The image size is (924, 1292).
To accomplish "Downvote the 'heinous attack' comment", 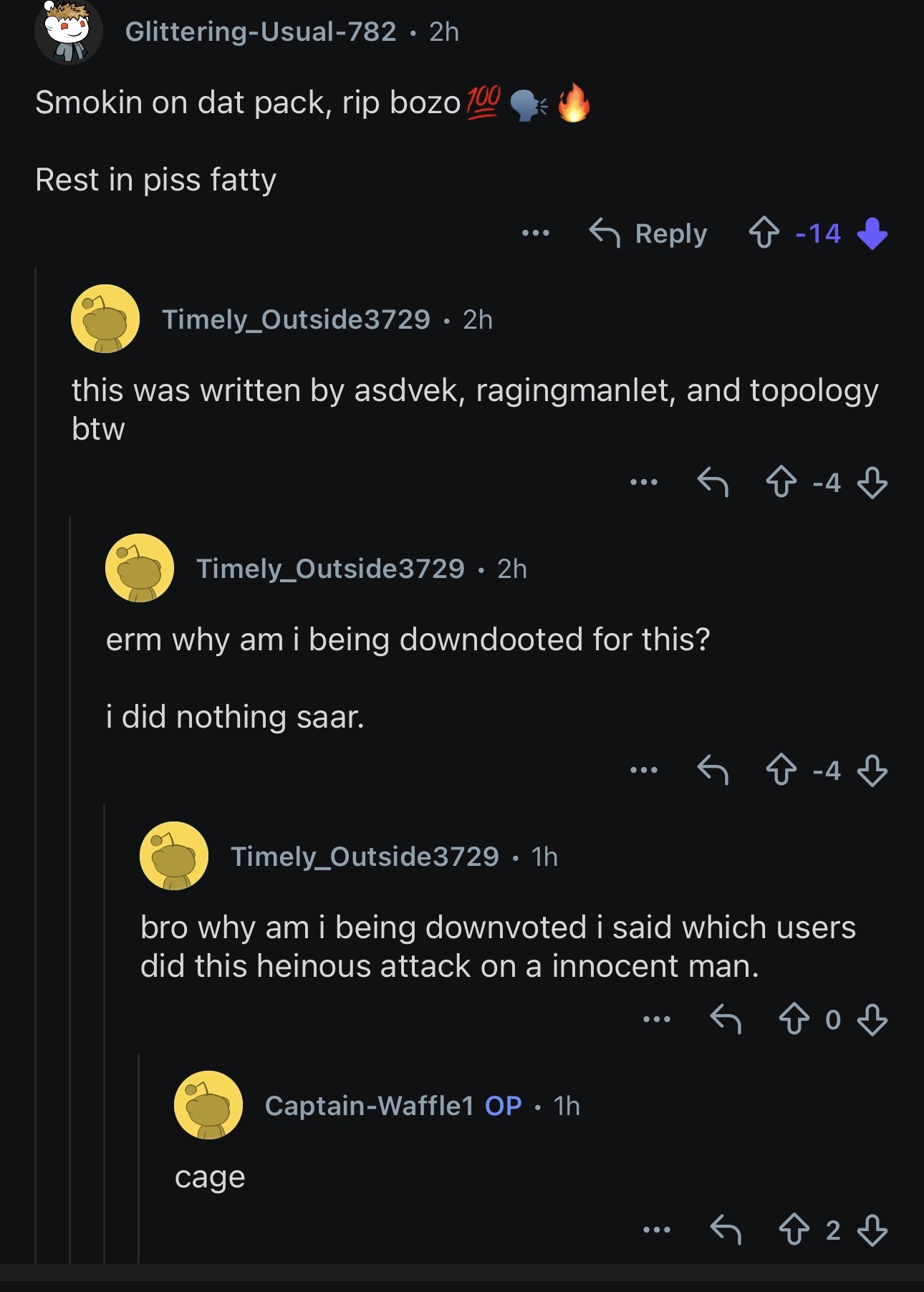I will pyautogui.click(x=872, y=1019).
